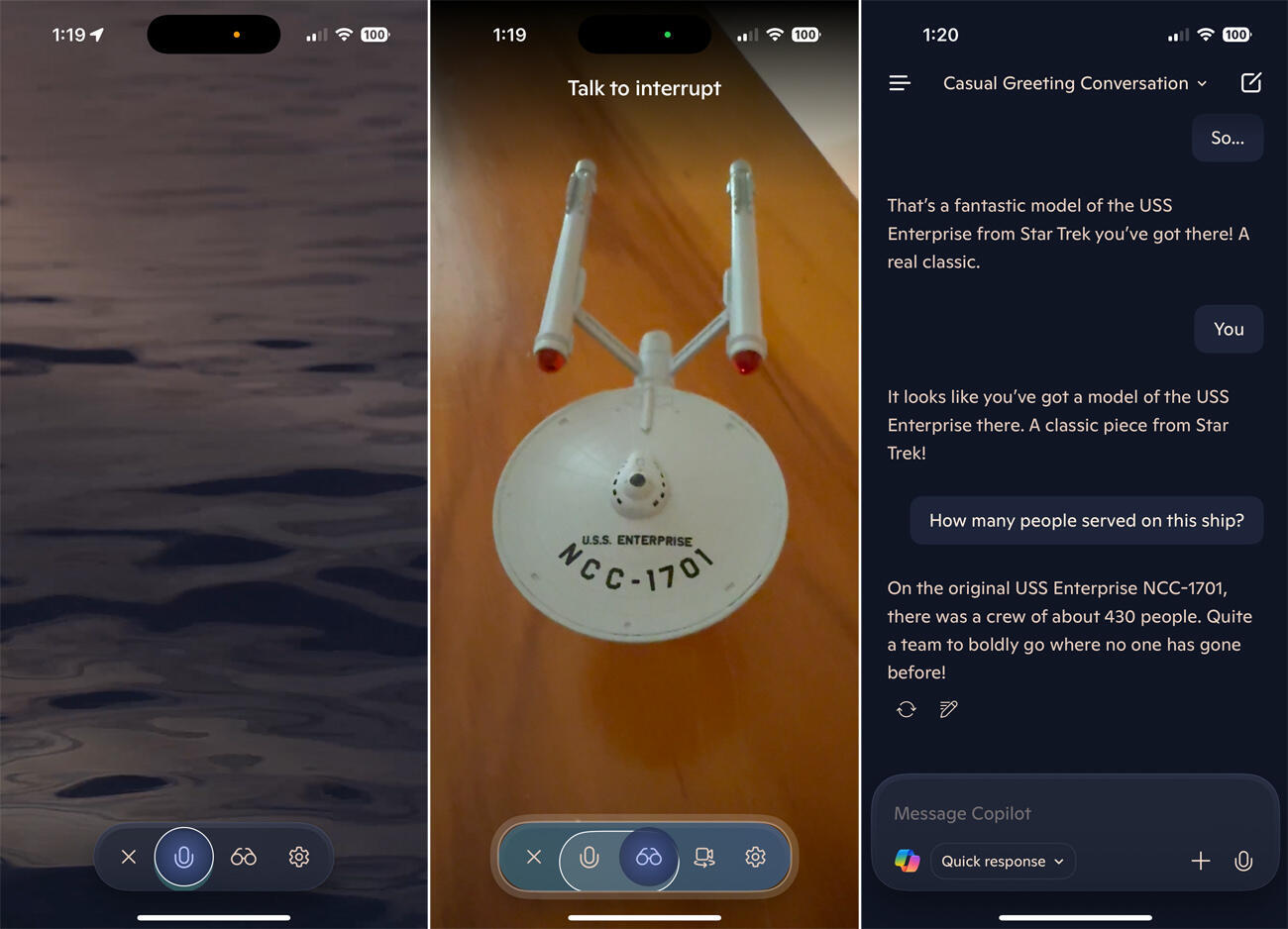
Task: Turn off Vision glasses on the Enterprise camera screen
Action: pyautogui.click(x=649, y=857)
